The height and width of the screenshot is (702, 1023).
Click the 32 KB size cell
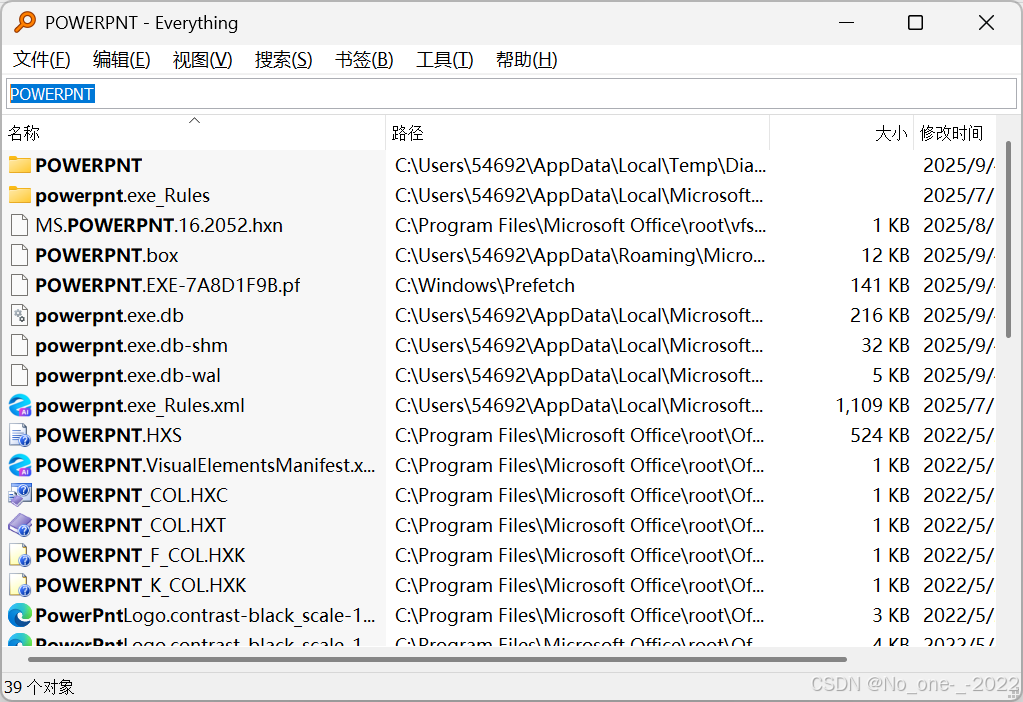pos(885,345)
